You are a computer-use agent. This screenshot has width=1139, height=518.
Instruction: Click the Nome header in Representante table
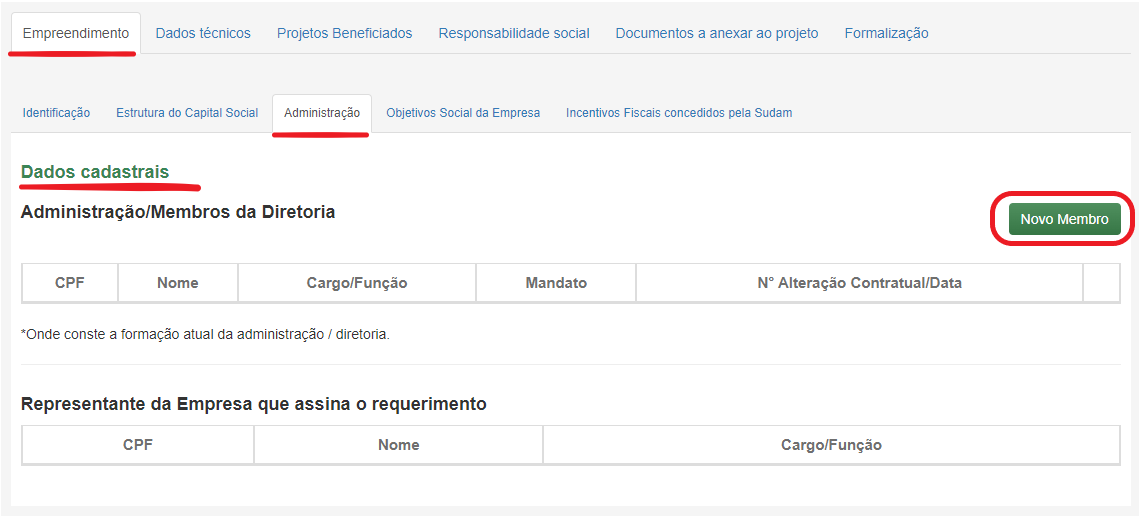pyautogui.click(x=398, y=445)
